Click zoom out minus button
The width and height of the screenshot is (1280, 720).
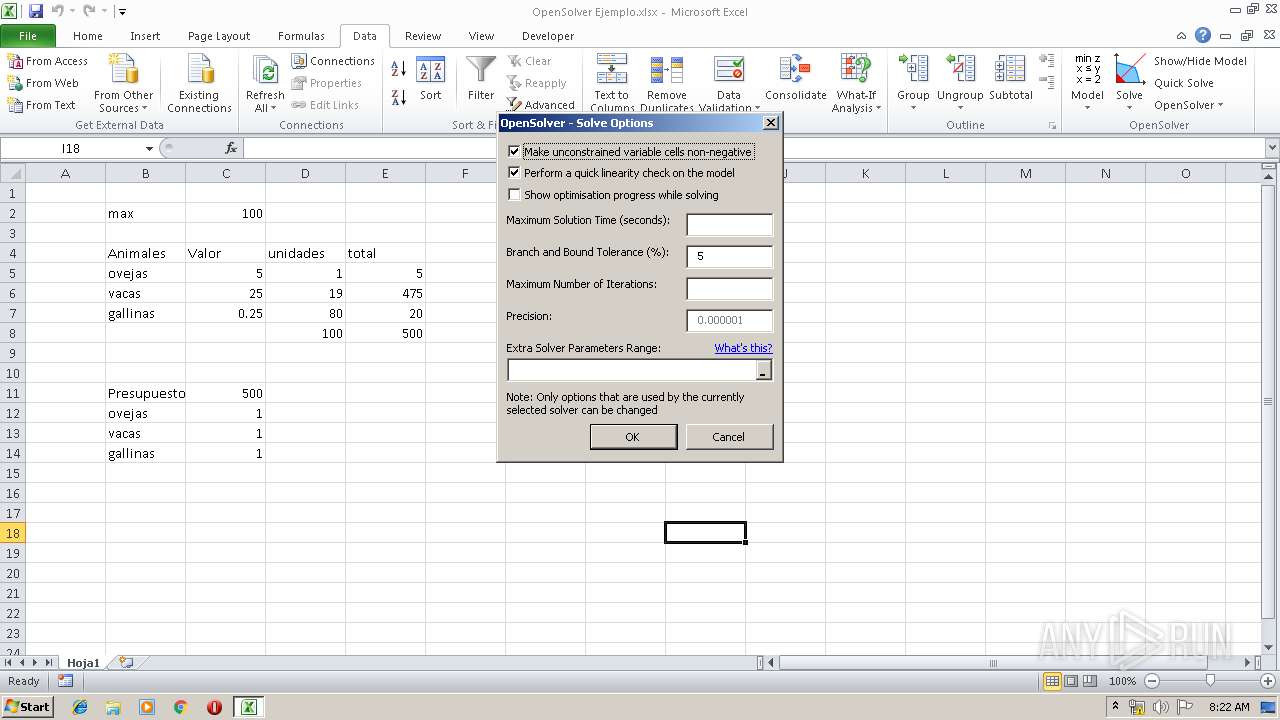(1151, 681)
